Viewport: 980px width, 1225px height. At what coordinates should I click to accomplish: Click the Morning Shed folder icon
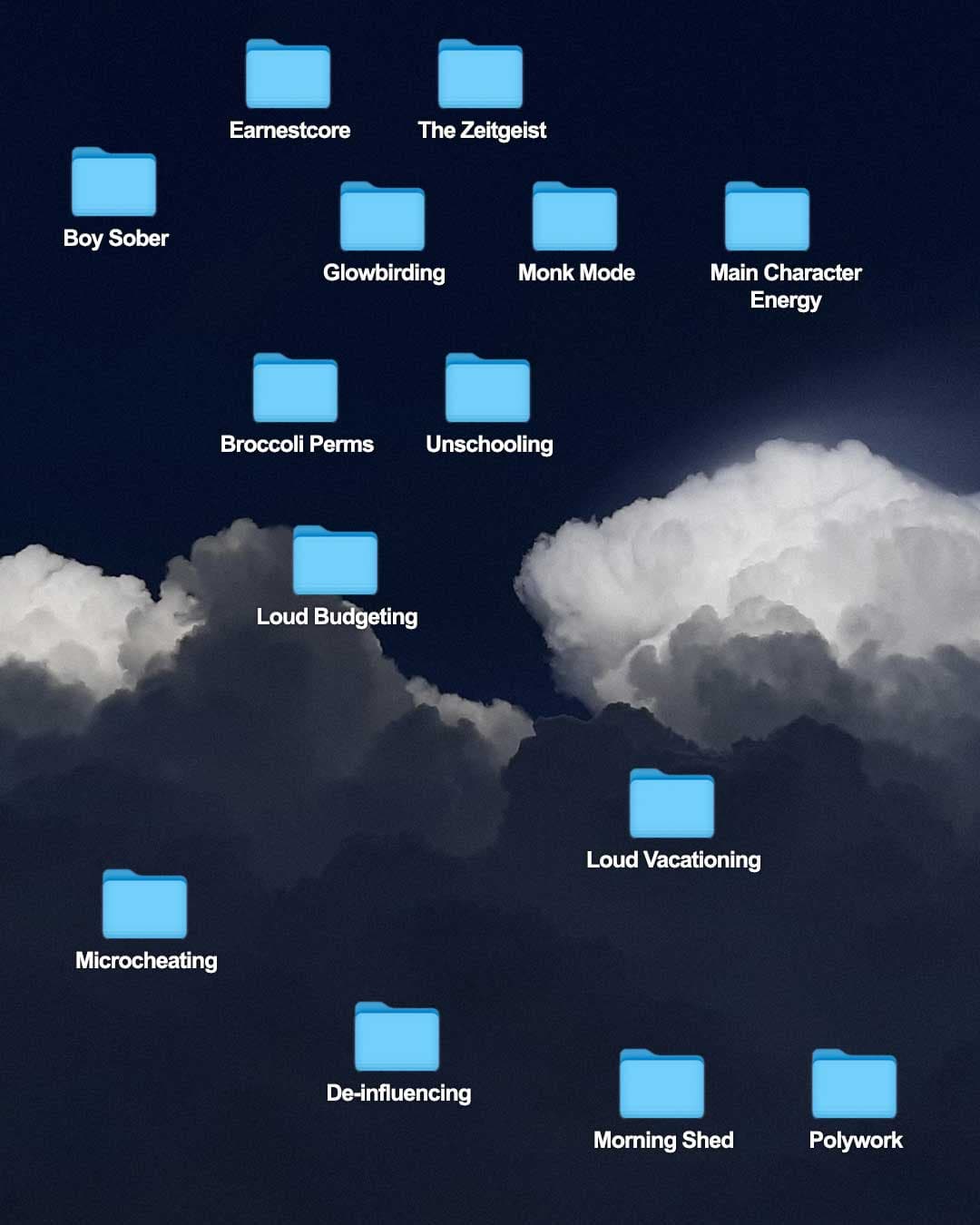[x=661, y=1083]
